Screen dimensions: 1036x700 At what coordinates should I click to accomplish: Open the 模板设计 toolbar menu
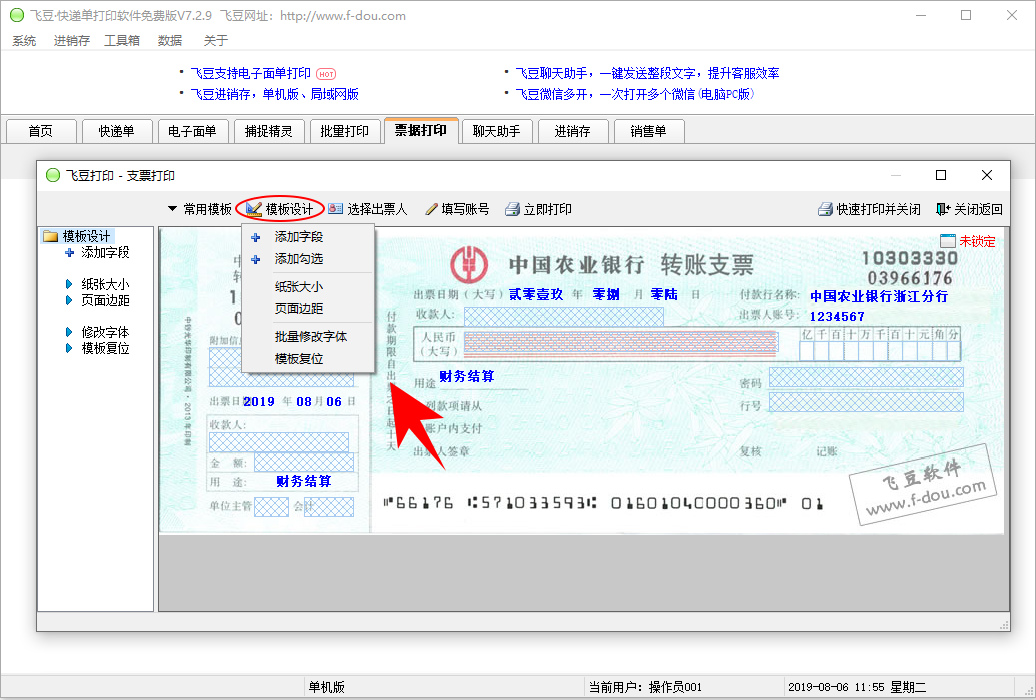279,209
